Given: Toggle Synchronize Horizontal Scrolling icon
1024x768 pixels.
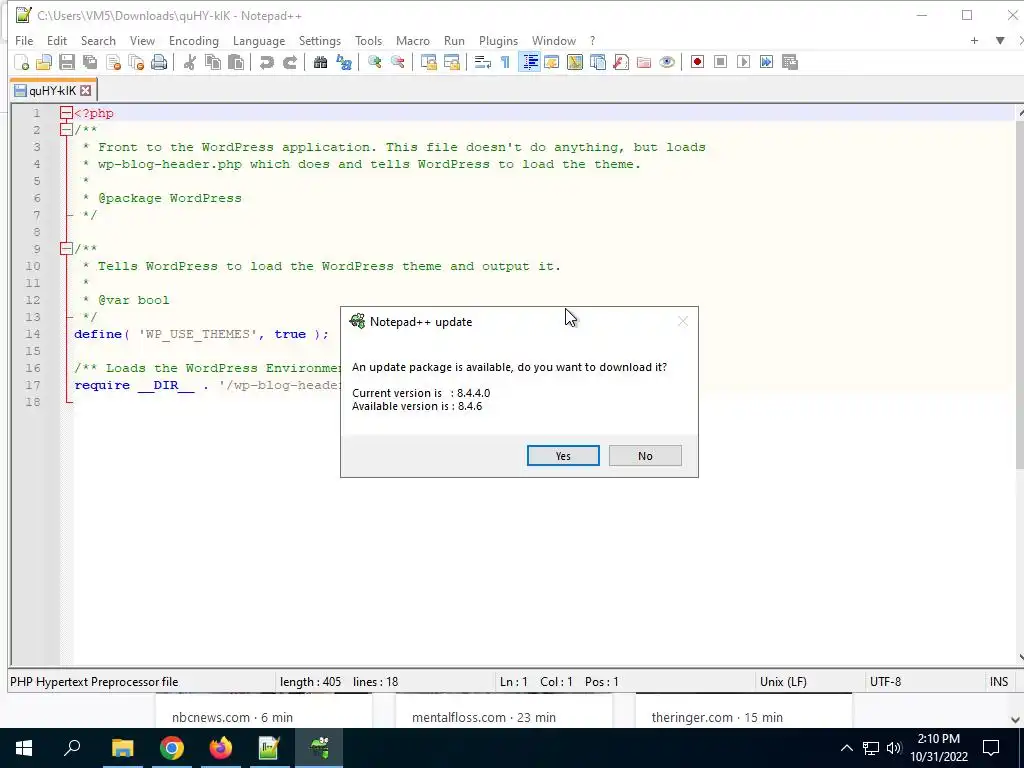Looking at the screenshot, I should tap(451, 63).
